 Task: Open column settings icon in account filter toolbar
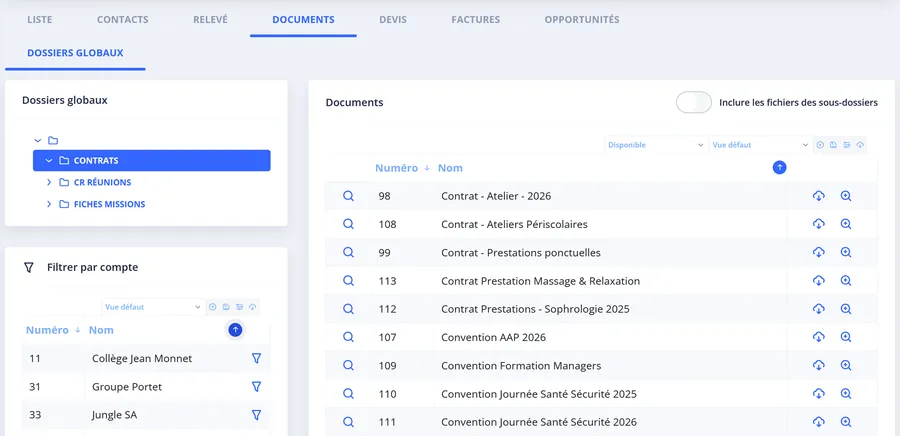[x=239, y=307]
